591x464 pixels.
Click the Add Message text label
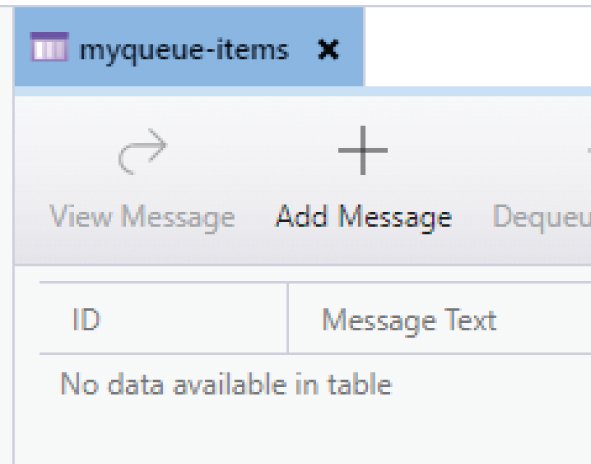click(x=364, y=217)
